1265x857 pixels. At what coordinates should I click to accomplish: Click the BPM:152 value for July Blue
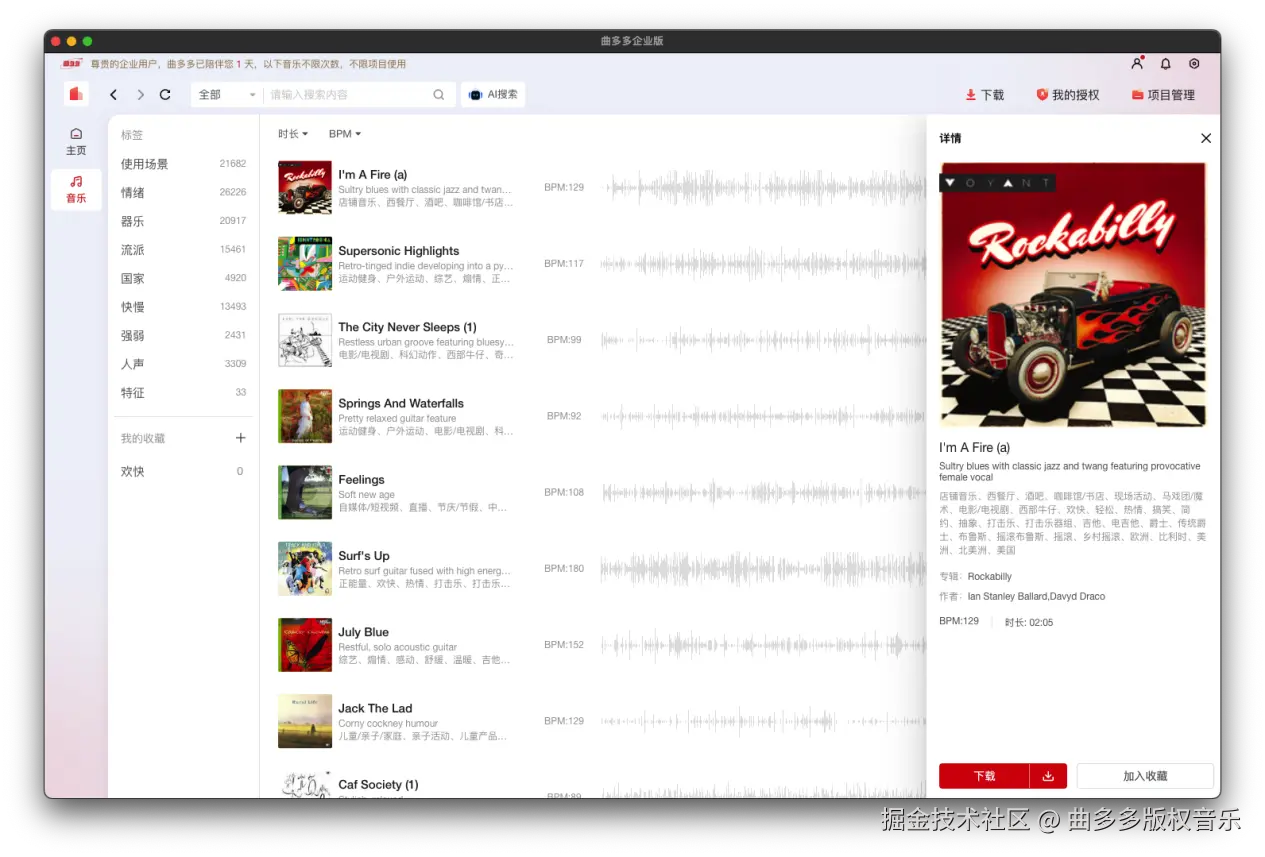pos(564,645)
